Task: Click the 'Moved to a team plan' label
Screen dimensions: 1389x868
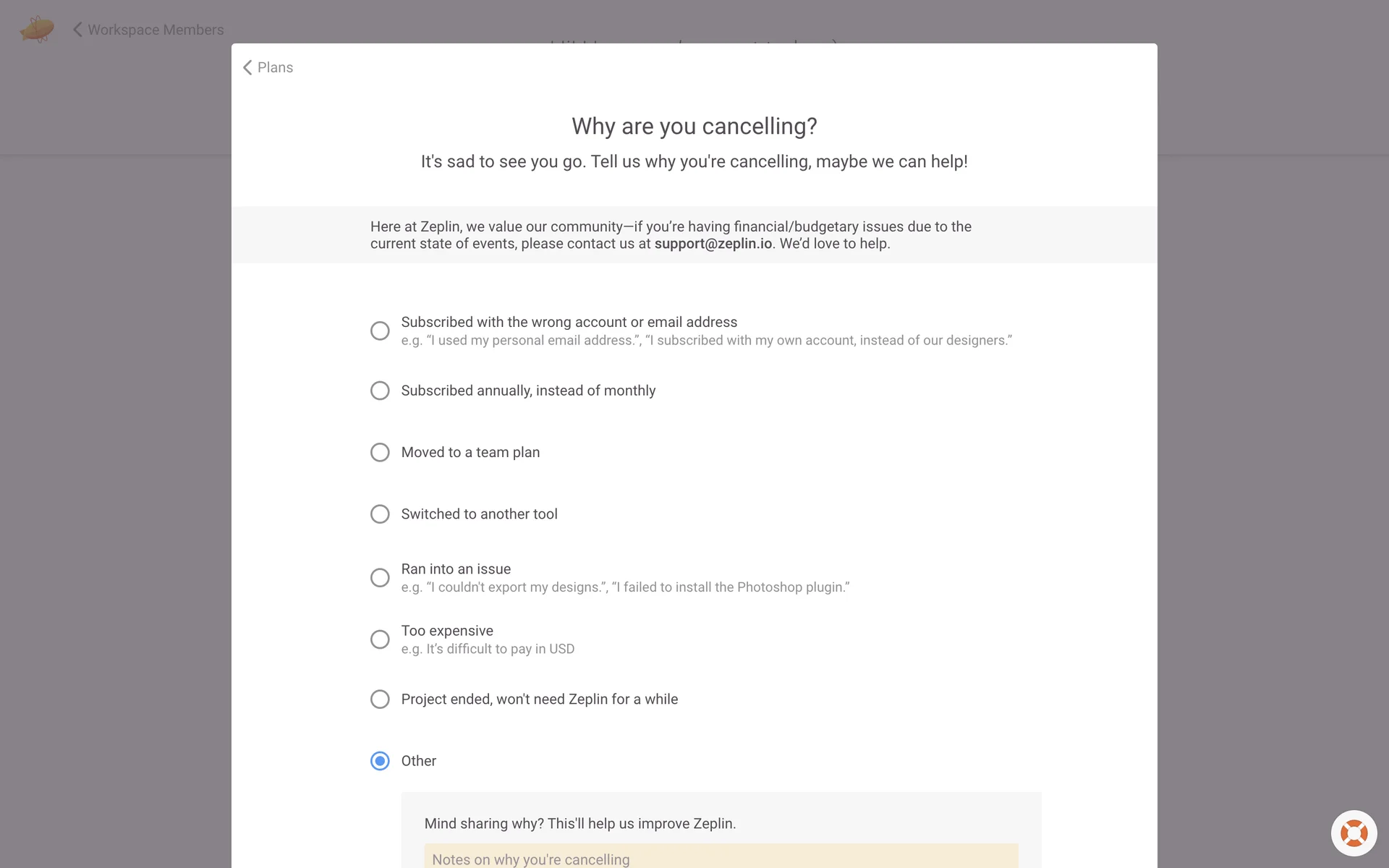Action: (470, 452)
